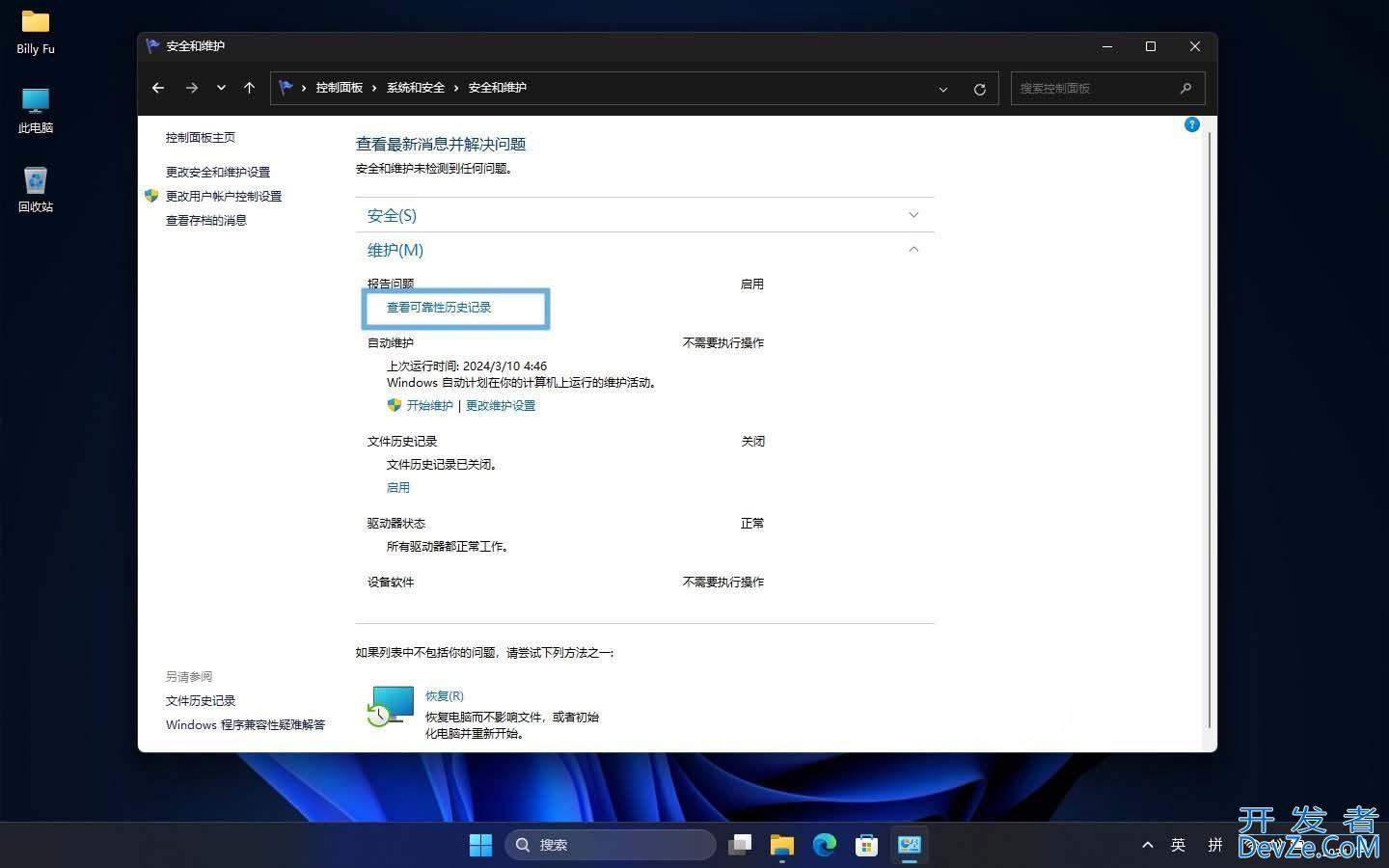Image resolution: width=1389 pixels, height=868 pixels.
Task: Select 控制面板 in the breadcrumb
Action: click(340, 88)
